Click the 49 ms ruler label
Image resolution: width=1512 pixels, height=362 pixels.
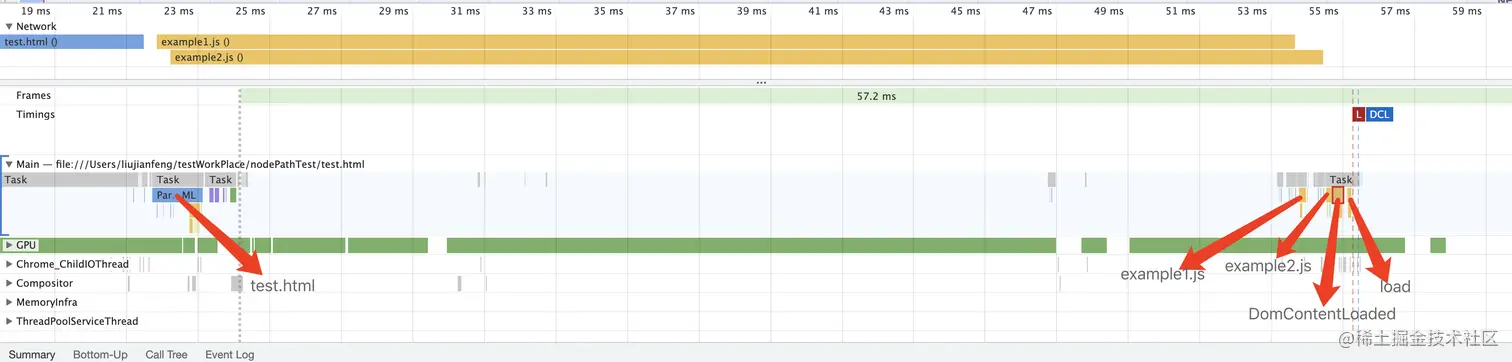tap(1109, 11)
